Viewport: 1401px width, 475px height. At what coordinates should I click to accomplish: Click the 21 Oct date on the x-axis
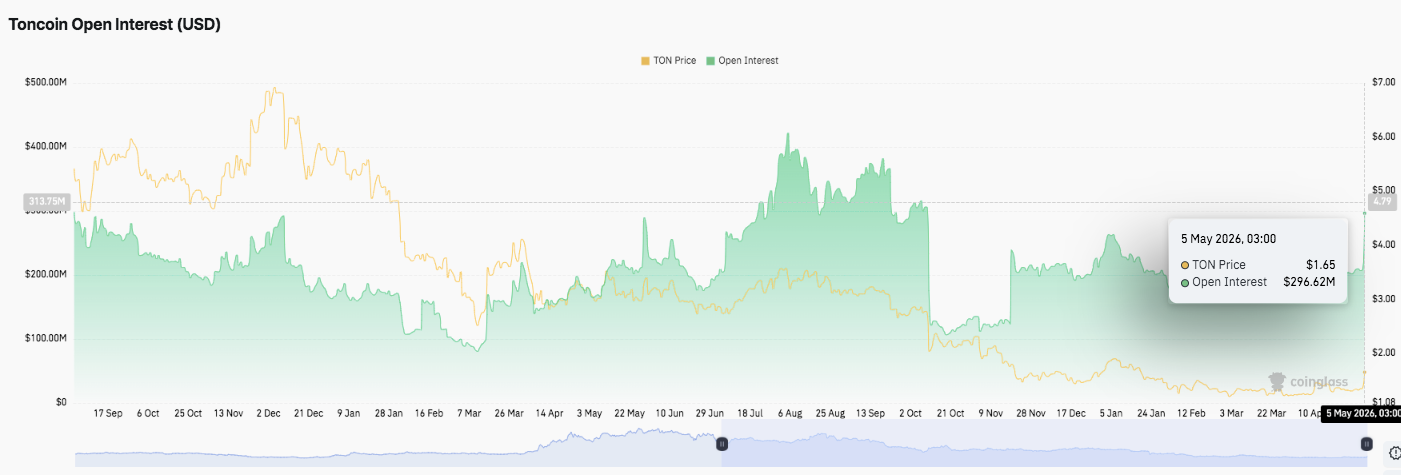(x=950, y=413)
